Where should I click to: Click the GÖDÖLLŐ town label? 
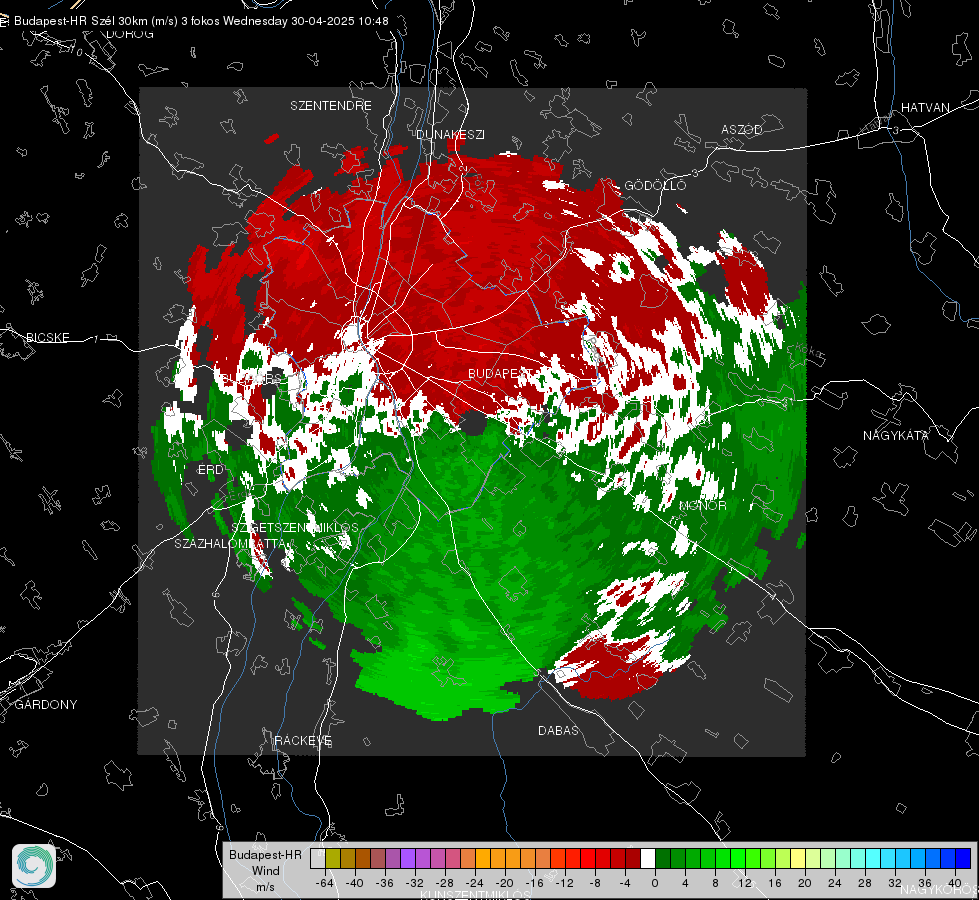655,185
